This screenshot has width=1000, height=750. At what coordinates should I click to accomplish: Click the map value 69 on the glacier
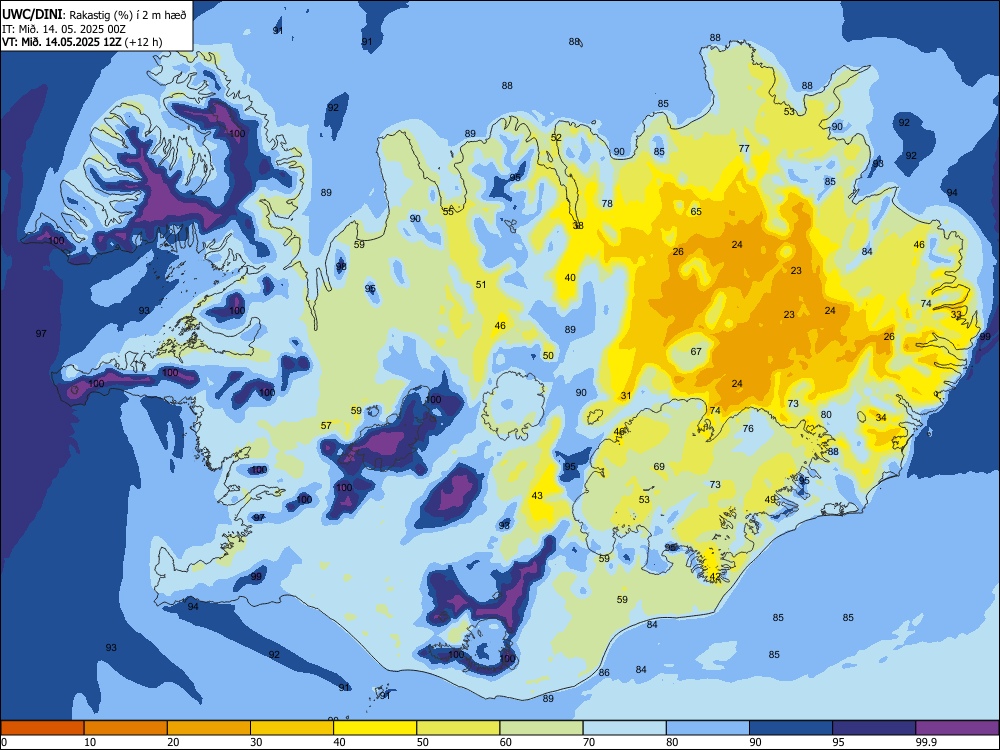(x=659, y=467)
